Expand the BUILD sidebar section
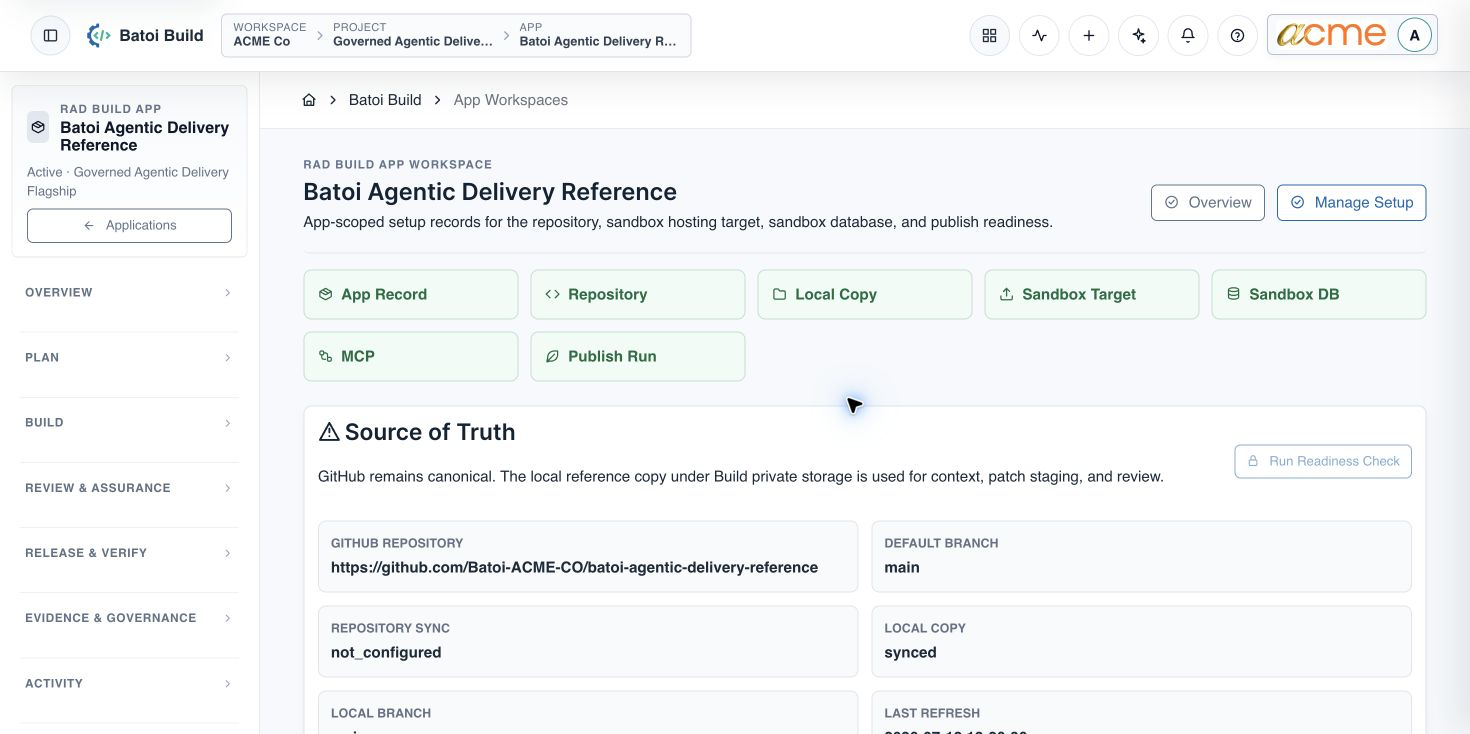The image size is (1470, 734). [x=129, y=422]
